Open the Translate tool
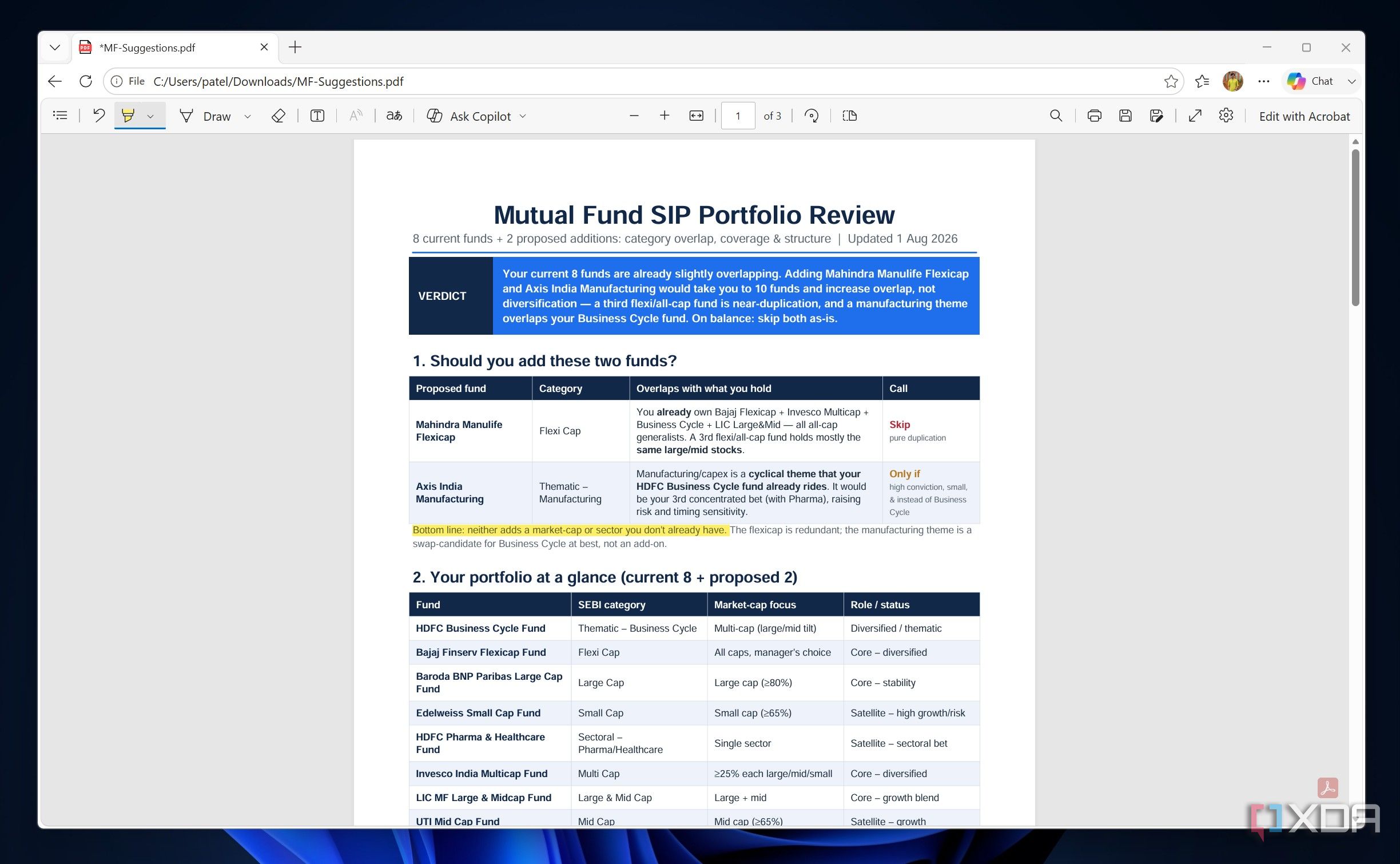The width and height of the screenshot is (1400, 864). coord(394,116)
